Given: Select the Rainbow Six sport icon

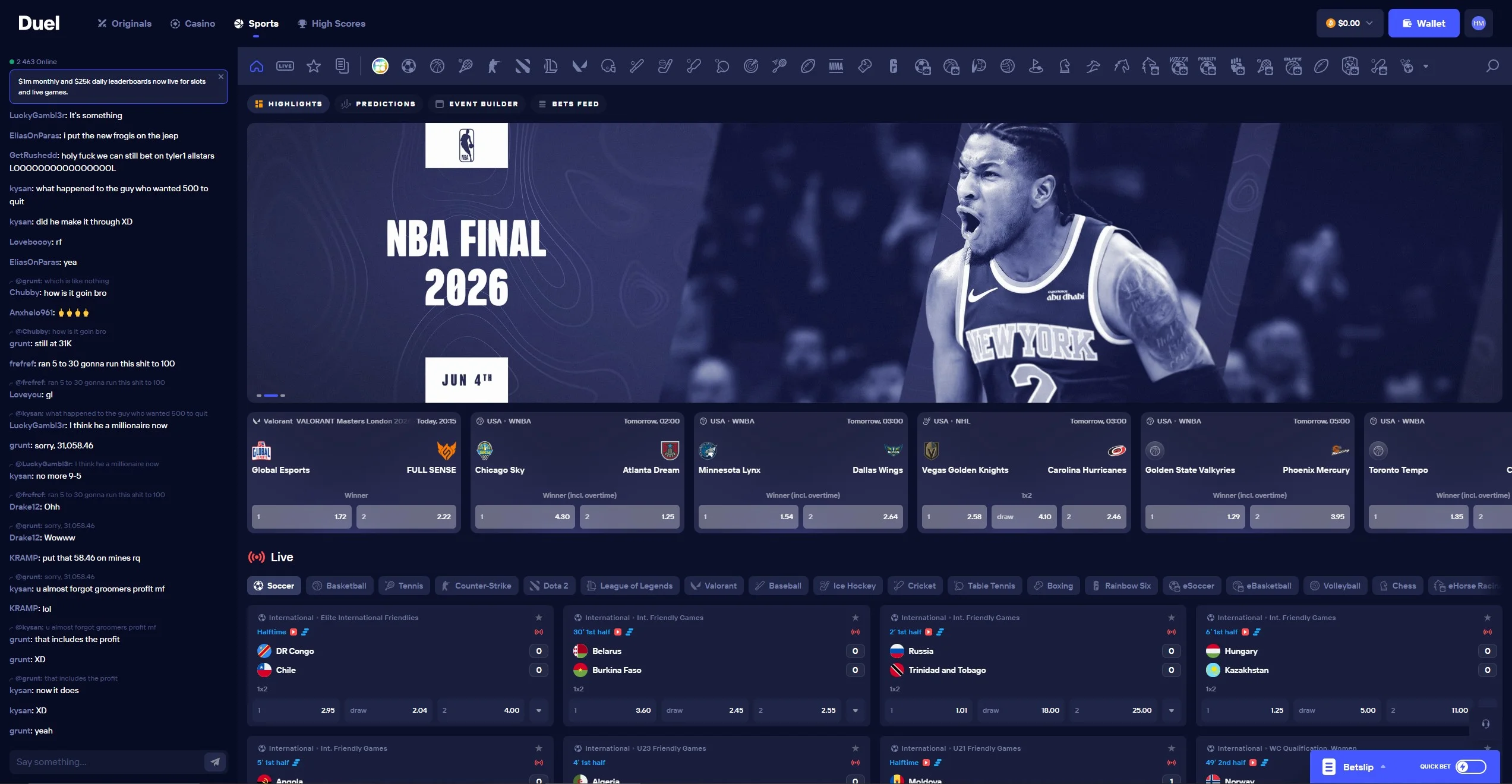Looking at the screenshot, I should pos(894,66).
